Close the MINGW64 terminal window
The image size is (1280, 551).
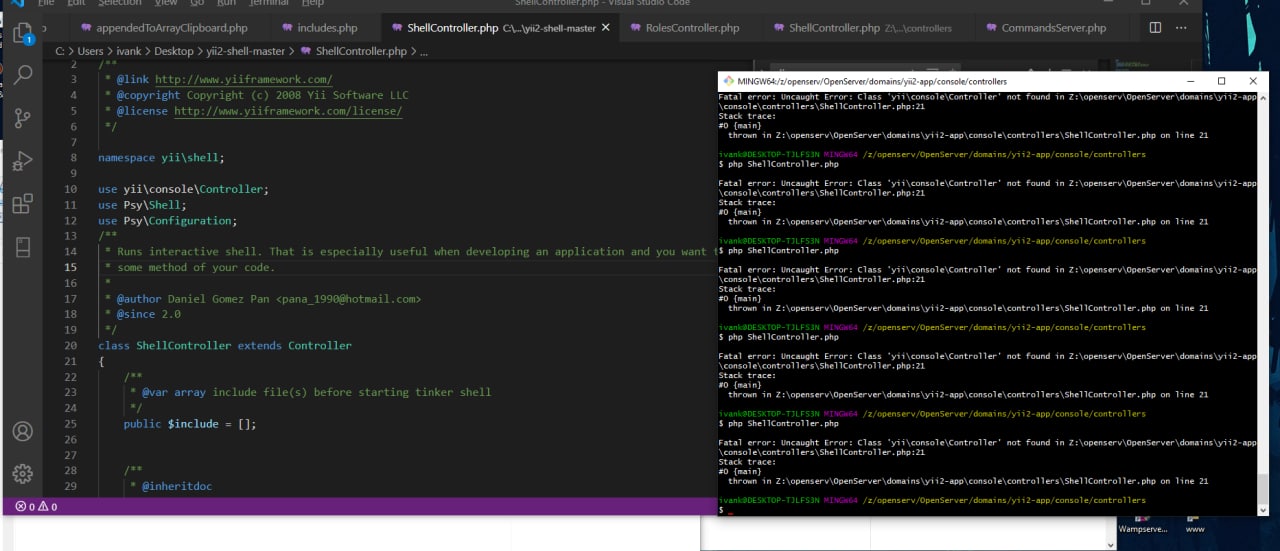(1253, 81)
